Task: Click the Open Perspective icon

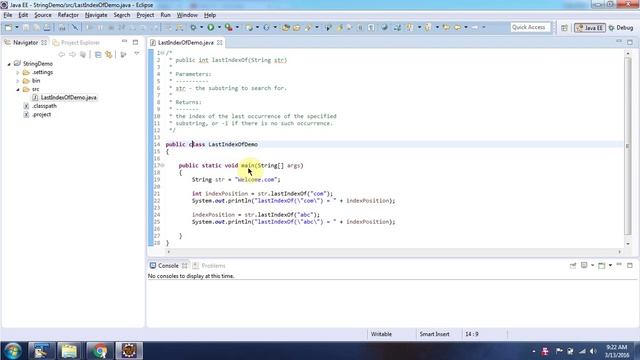Action: point(564,28)
